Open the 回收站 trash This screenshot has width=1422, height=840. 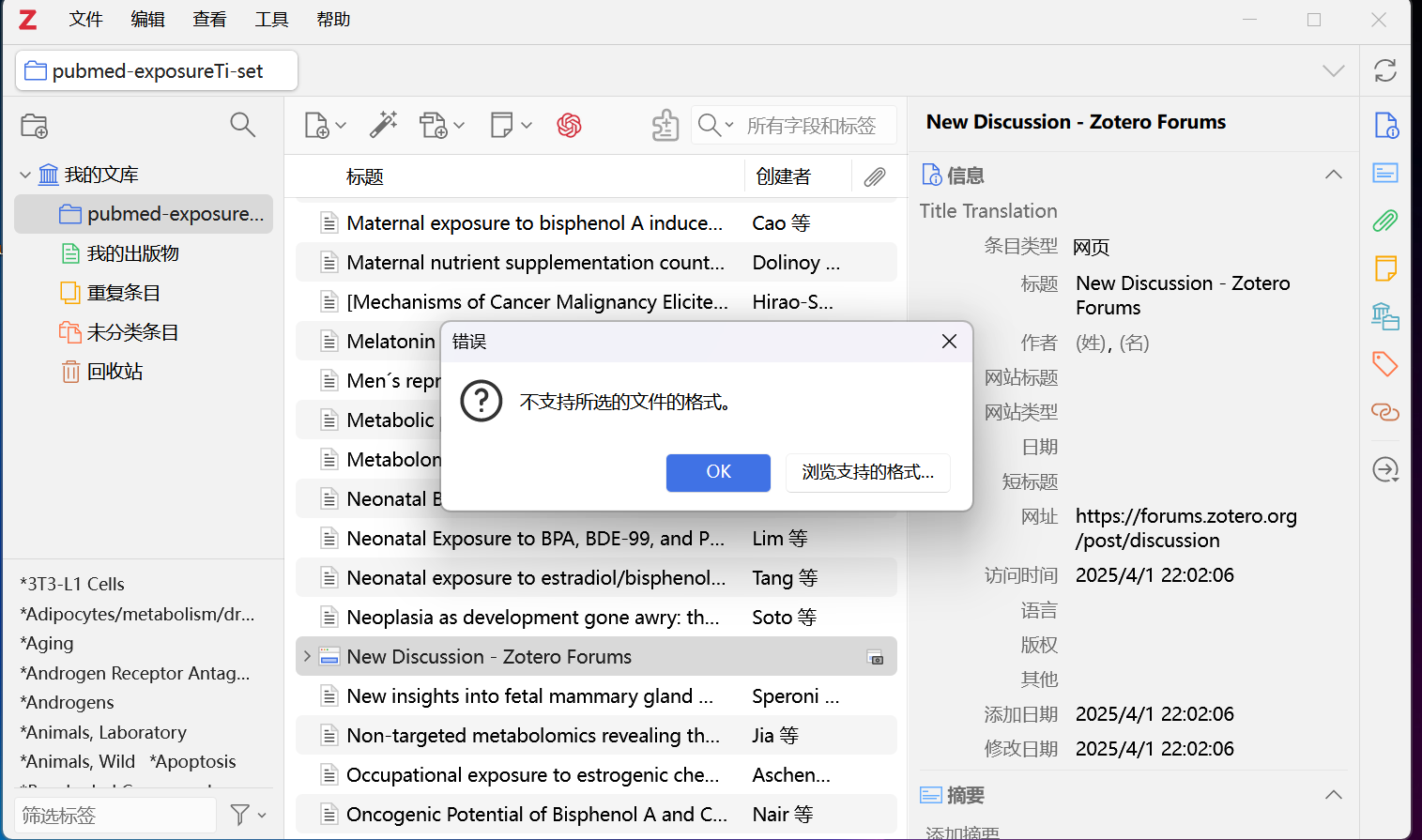coord(115,372)
